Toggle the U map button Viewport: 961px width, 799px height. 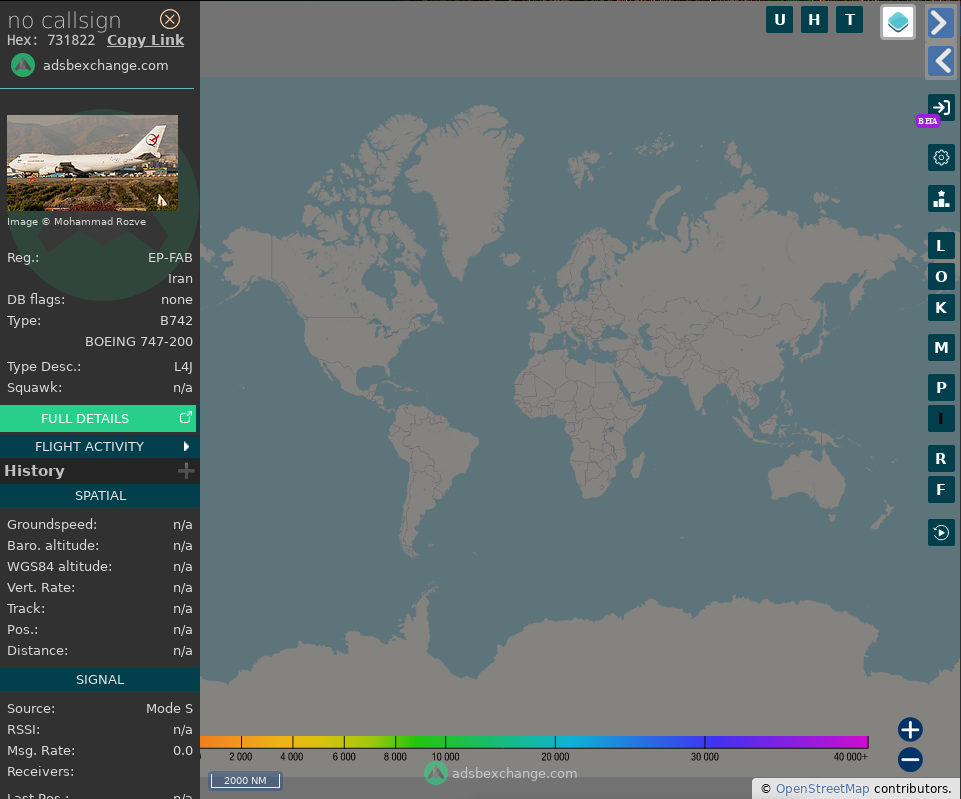click(x=780, y=20)
